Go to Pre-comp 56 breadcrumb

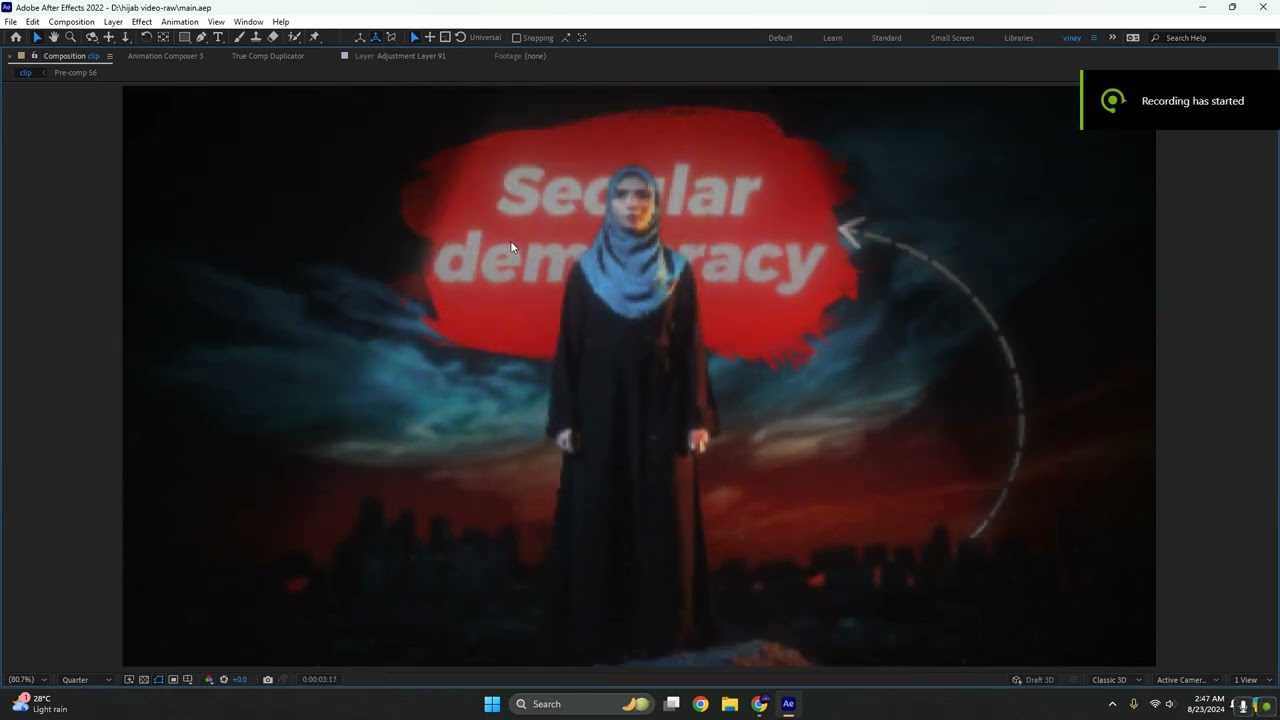click(76, 73)
